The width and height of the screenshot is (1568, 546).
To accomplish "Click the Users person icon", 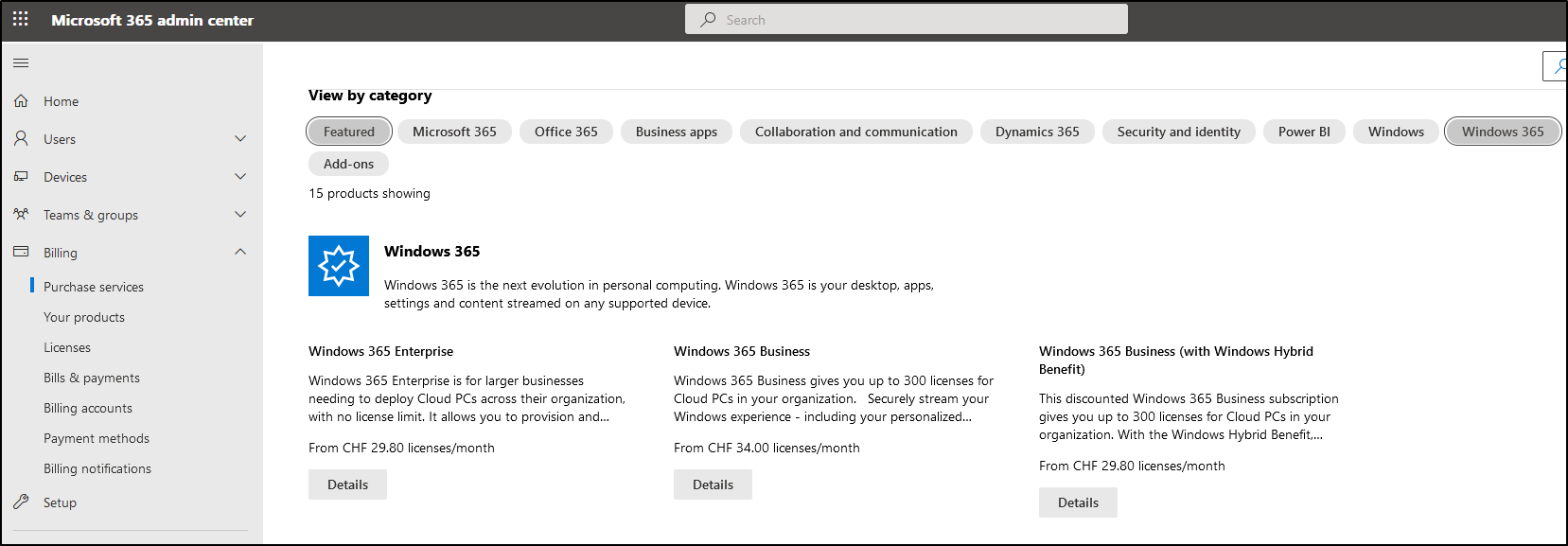I will (21, 138).
